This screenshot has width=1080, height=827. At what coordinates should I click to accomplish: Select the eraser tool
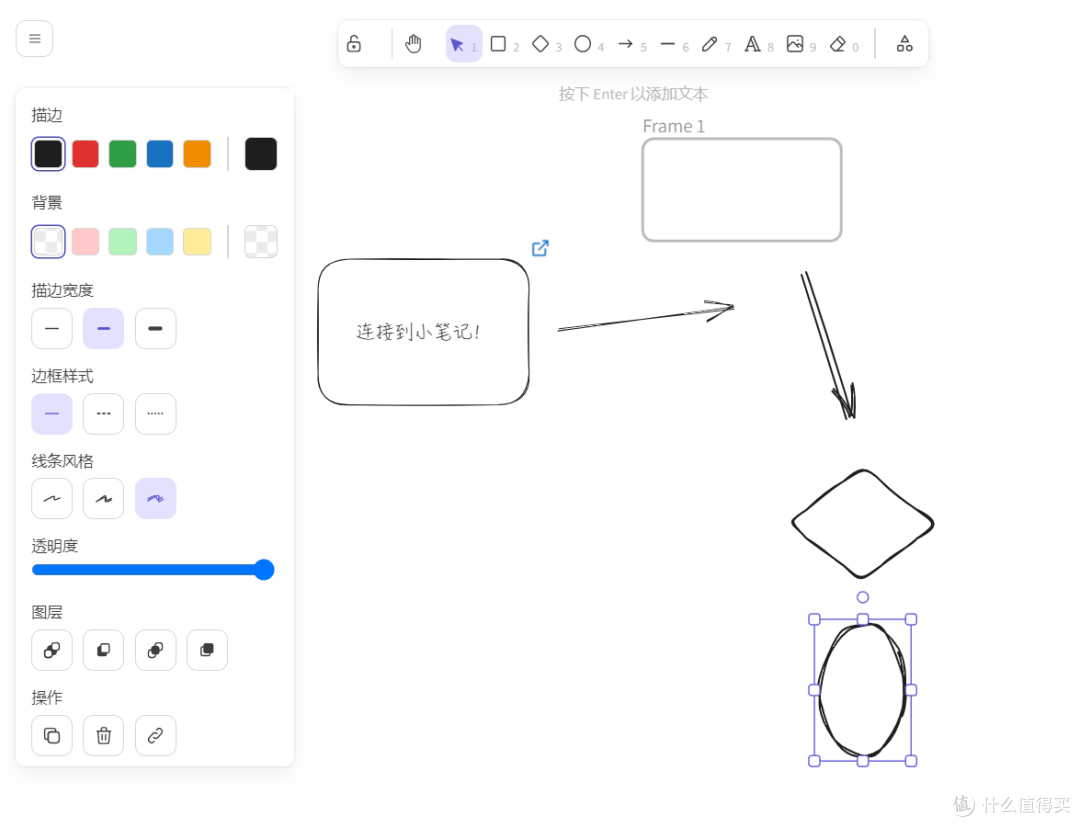(838, 44)
